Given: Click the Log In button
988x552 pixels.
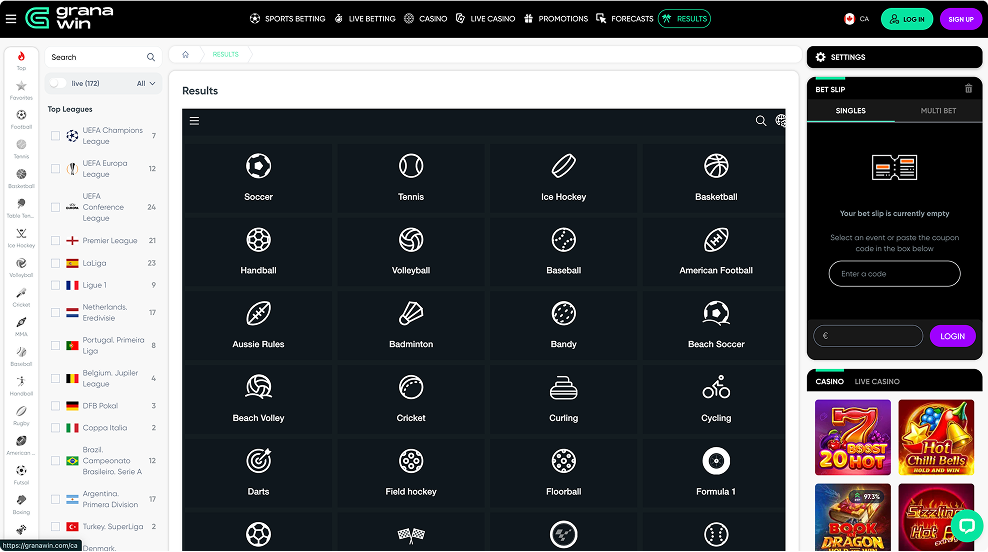Looking at the screenshot, I should tap(907, 19).
